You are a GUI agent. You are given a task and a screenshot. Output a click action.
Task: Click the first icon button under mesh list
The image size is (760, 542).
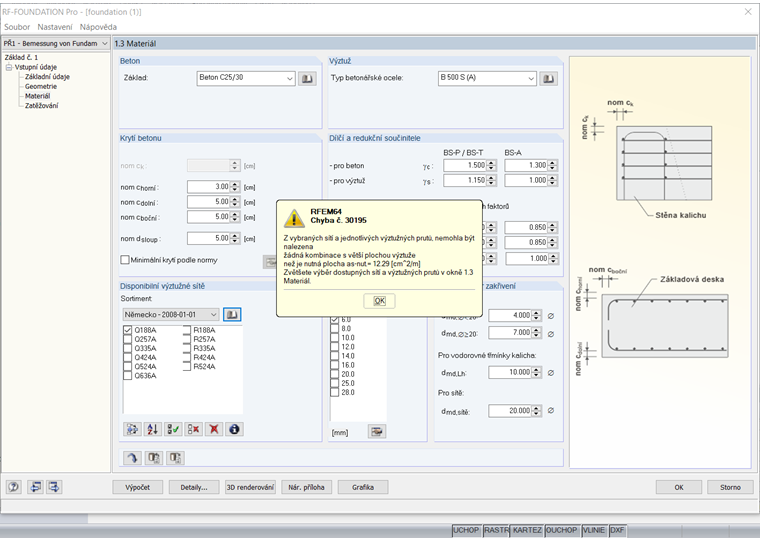pos(132,429)
